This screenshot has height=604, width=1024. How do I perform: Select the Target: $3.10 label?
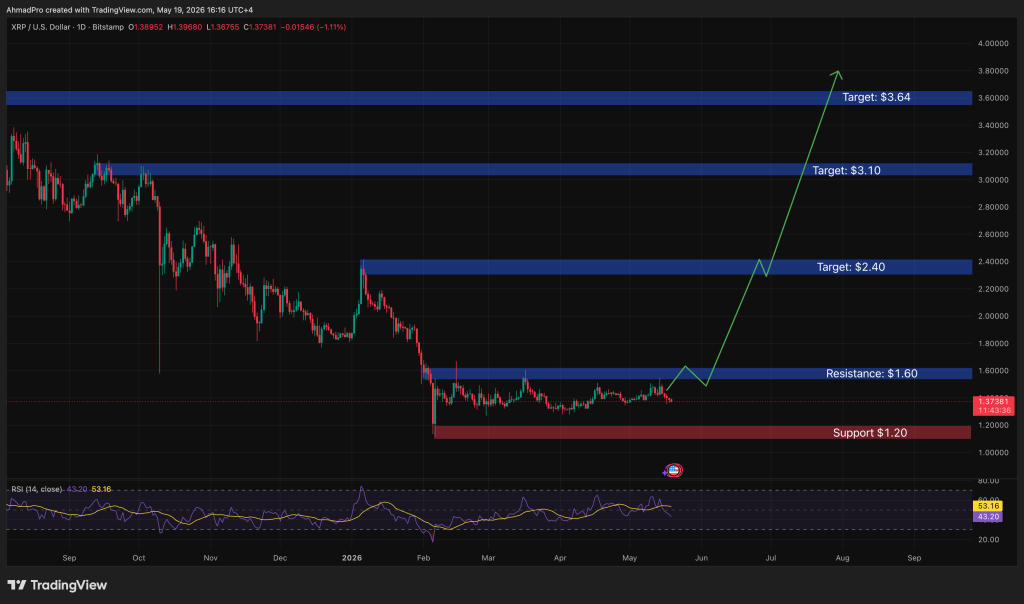click(x=846, y=170)
